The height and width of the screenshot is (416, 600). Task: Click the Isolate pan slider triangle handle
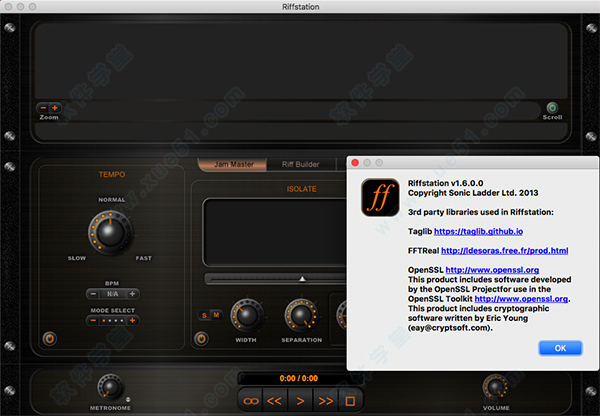302,279
